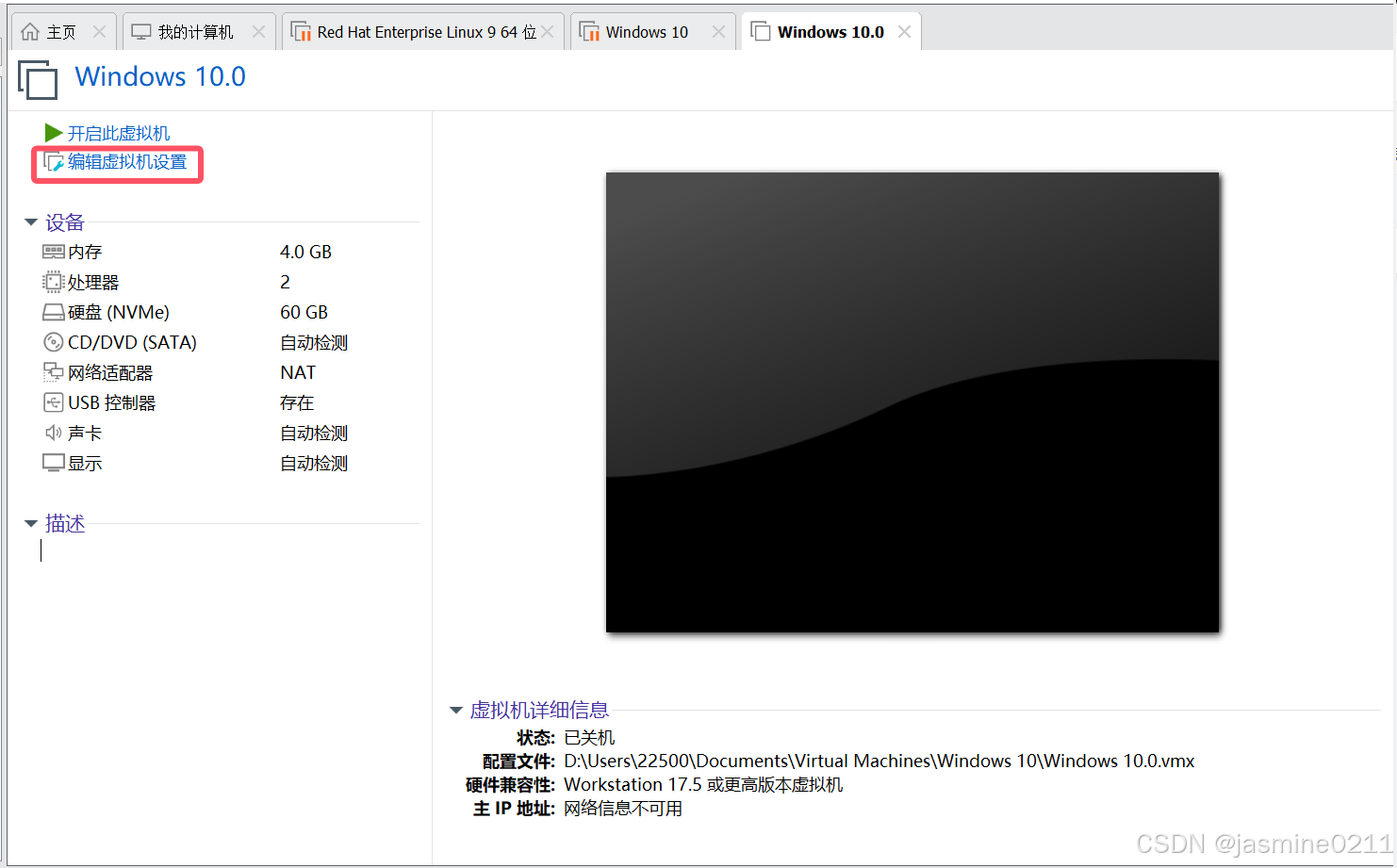Image resolution: width=1397 pixels, height=868 pixels.
Task: Click the configuration file path ending in Windows 10.0.vmx
Action: click(879, 761)
